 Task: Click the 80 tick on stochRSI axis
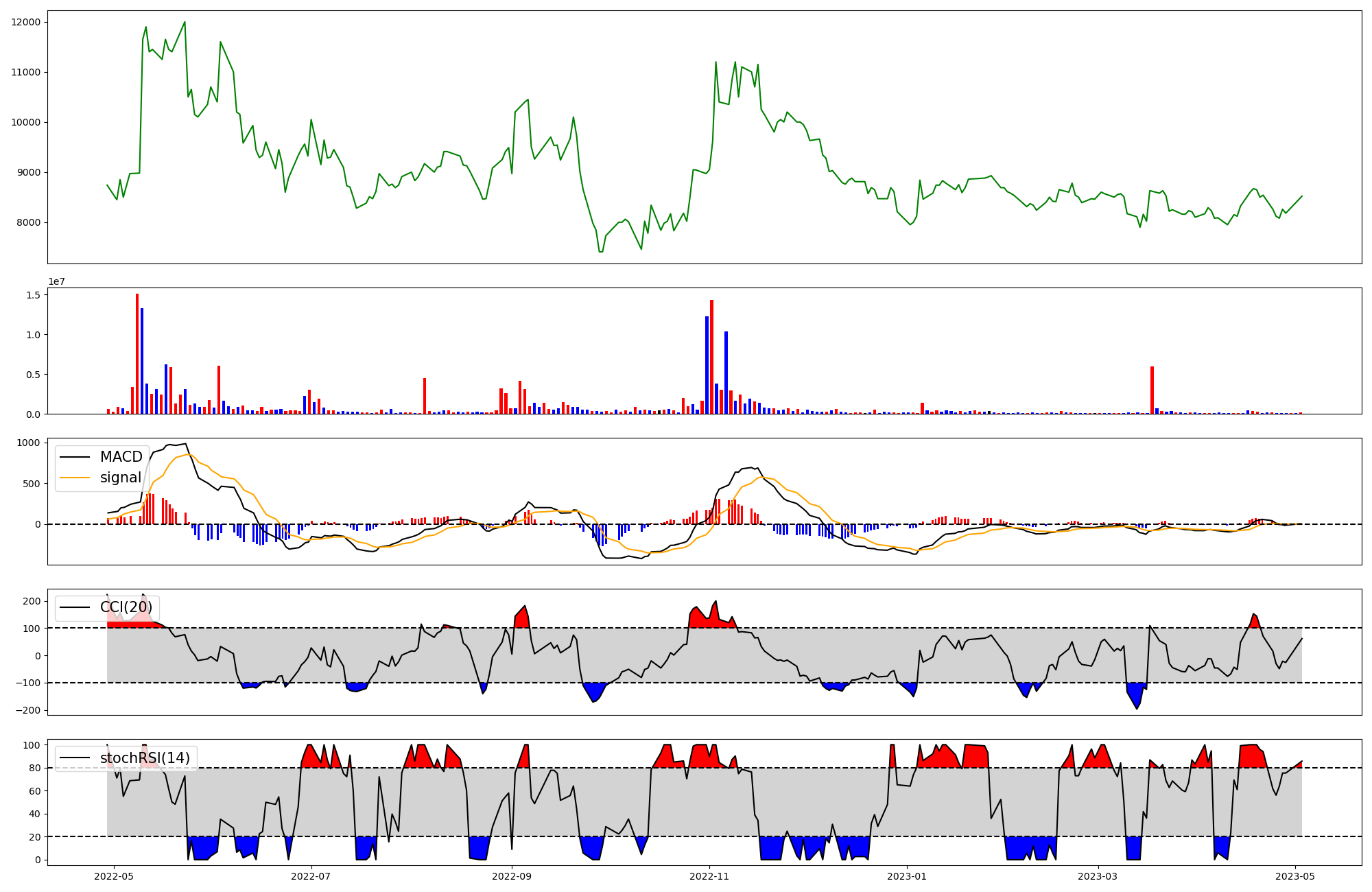[x=34, y=768]
